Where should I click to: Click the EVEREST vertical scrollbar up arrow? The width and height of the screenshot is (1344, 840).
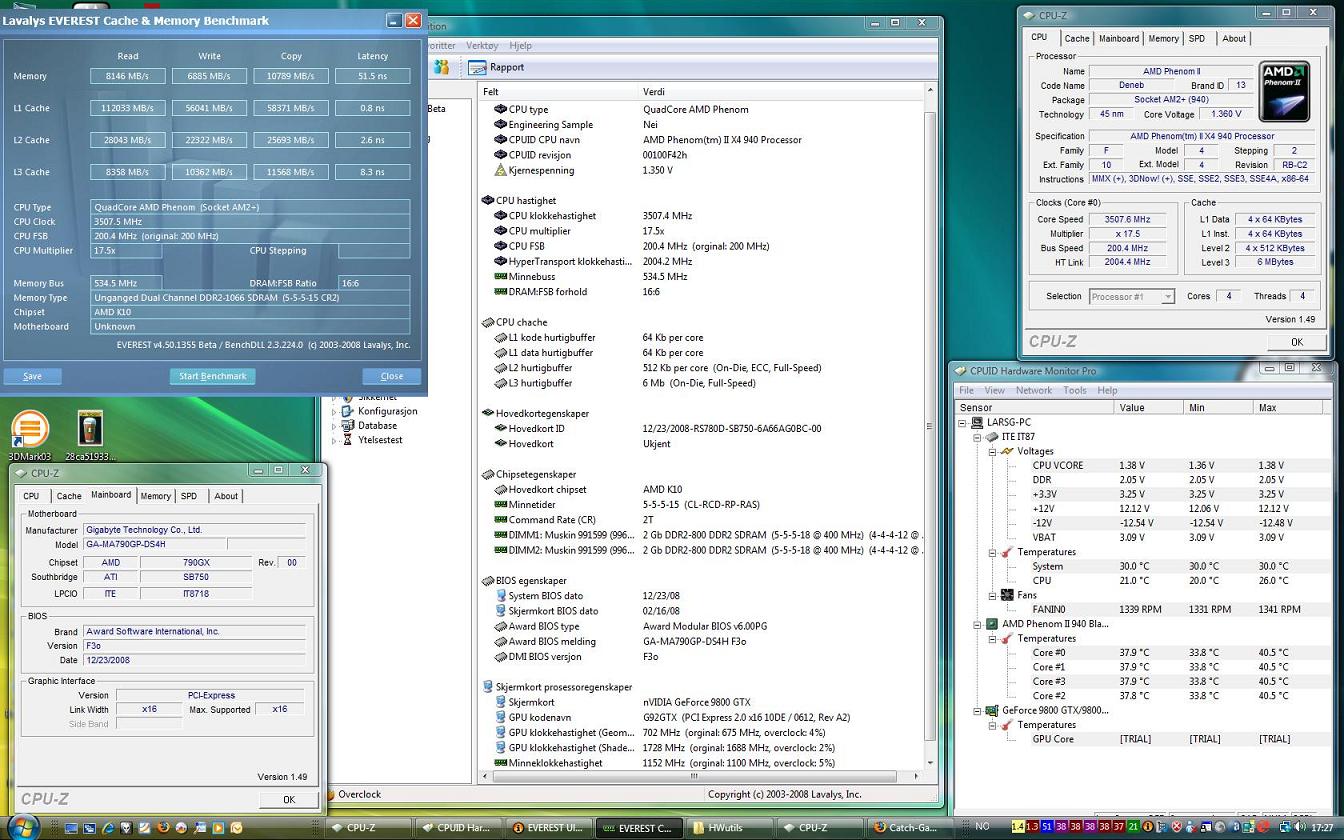coord(929,90)
